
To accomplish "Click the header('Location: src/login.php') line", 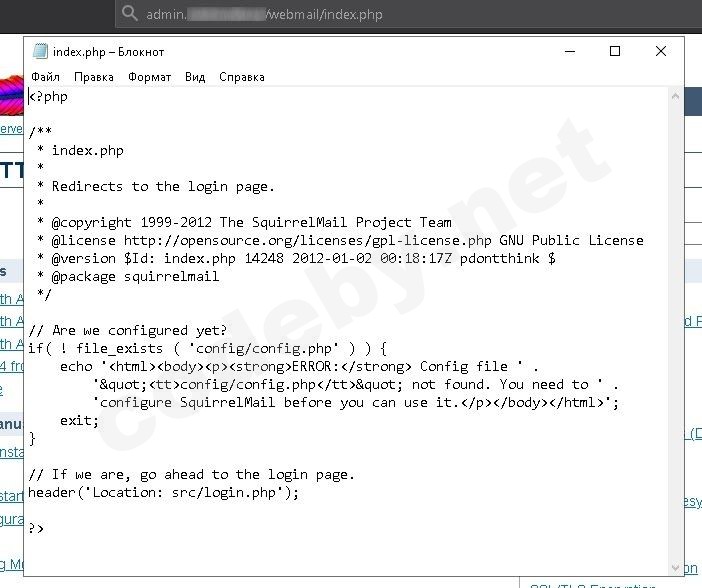I will [163, 492].
